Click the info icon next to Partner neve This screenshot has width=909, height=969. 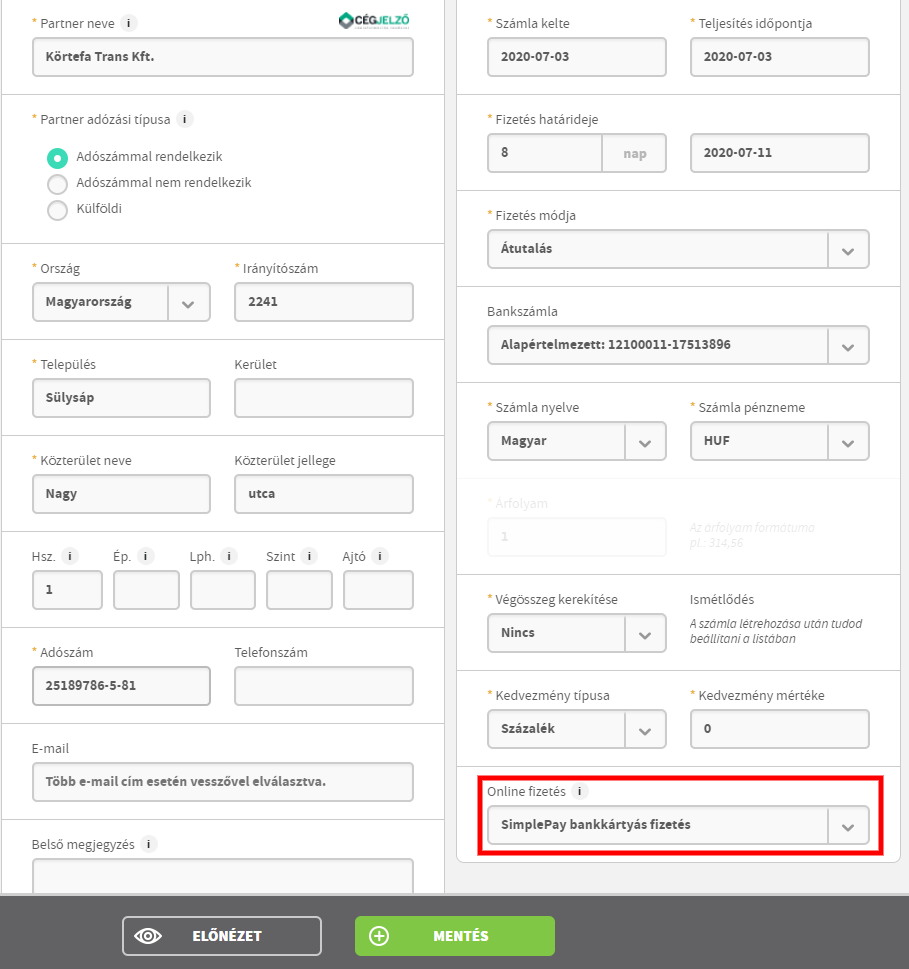[130, 23]
